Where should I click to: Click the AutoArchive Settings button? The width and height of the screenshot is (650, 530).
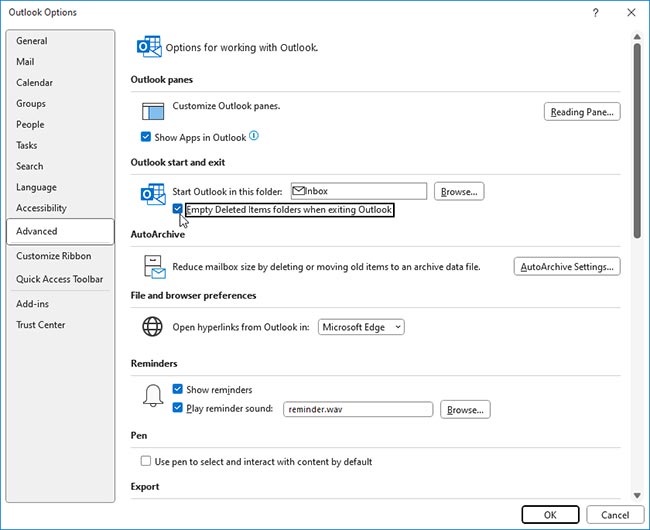(567, 267)
